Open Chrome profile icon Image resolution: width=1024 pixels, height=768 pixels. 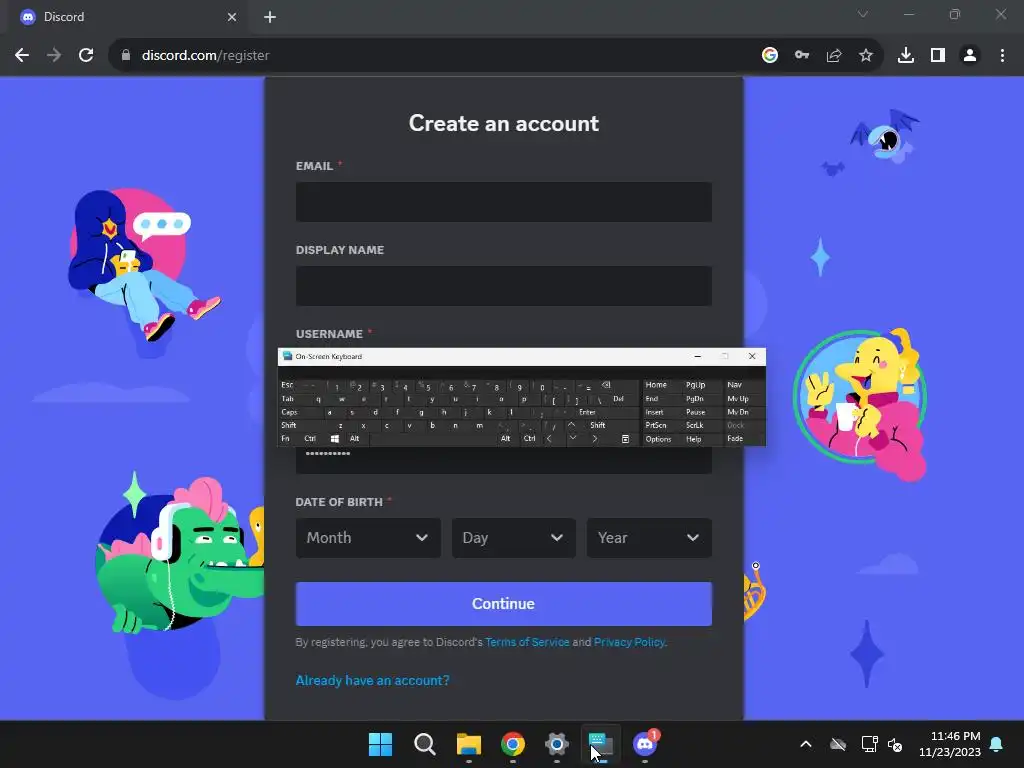pos(970,56)
